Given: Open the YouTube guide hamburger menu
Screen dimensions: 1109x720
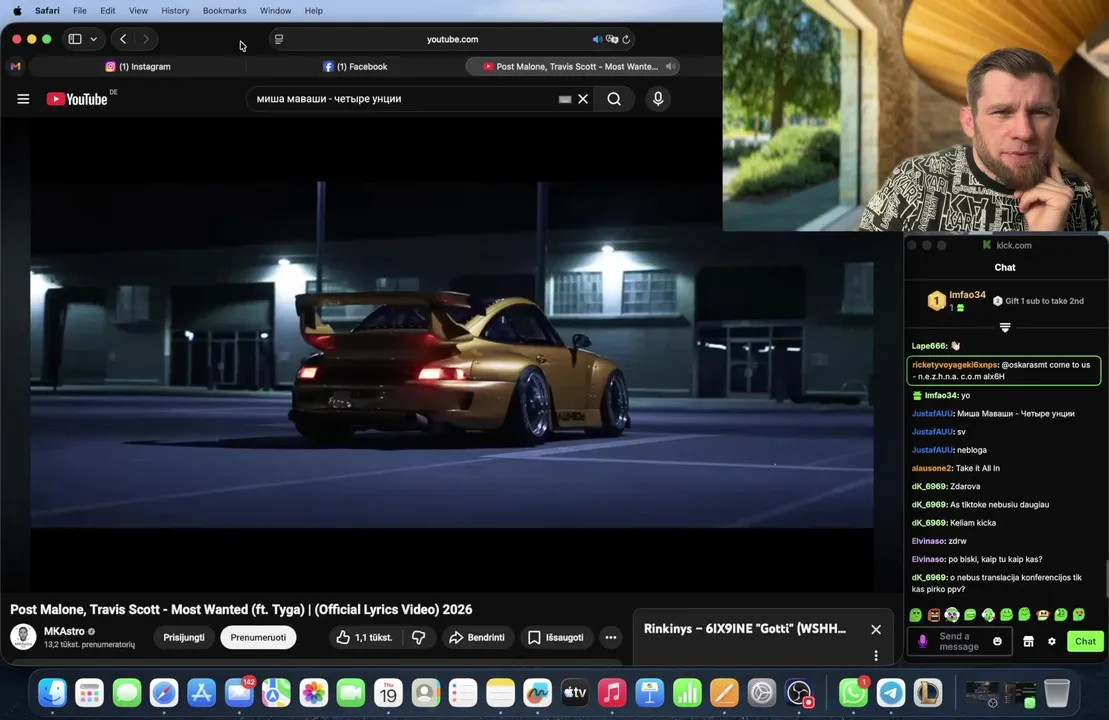Looking at the screenshot, I should pyautogui.click(x=23, y=99).
